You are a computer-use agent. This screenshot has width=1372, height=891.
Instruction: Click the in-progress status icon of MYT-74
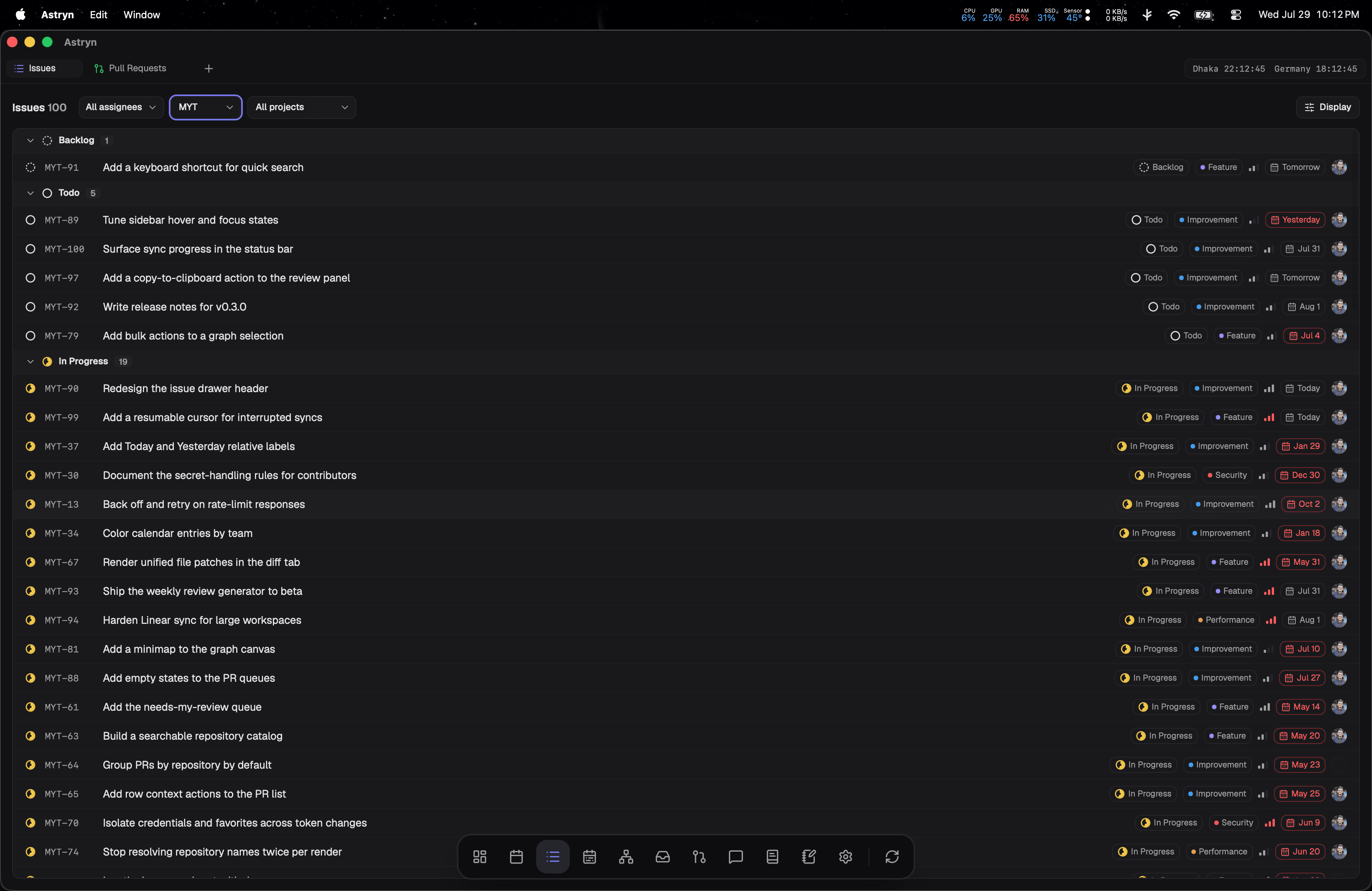click(x=30, y=852)
